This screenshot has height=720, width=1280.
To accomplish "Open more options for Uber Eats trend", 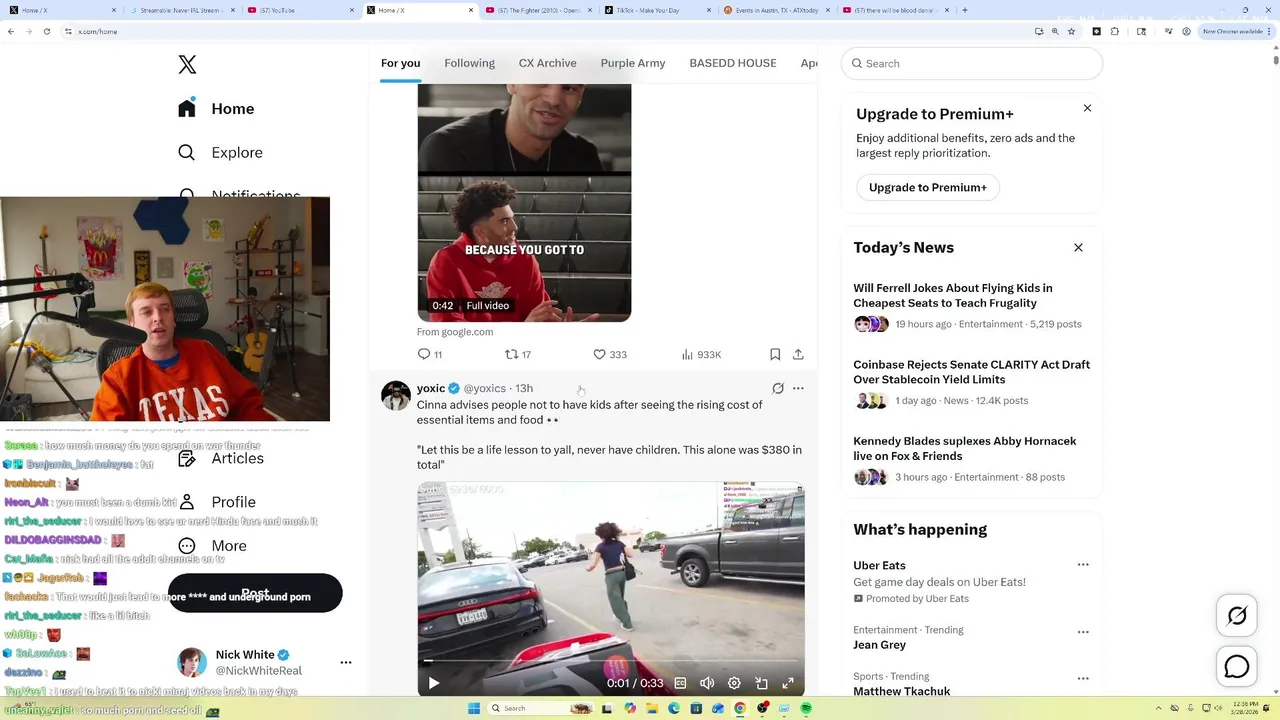I will (1082, 565).
